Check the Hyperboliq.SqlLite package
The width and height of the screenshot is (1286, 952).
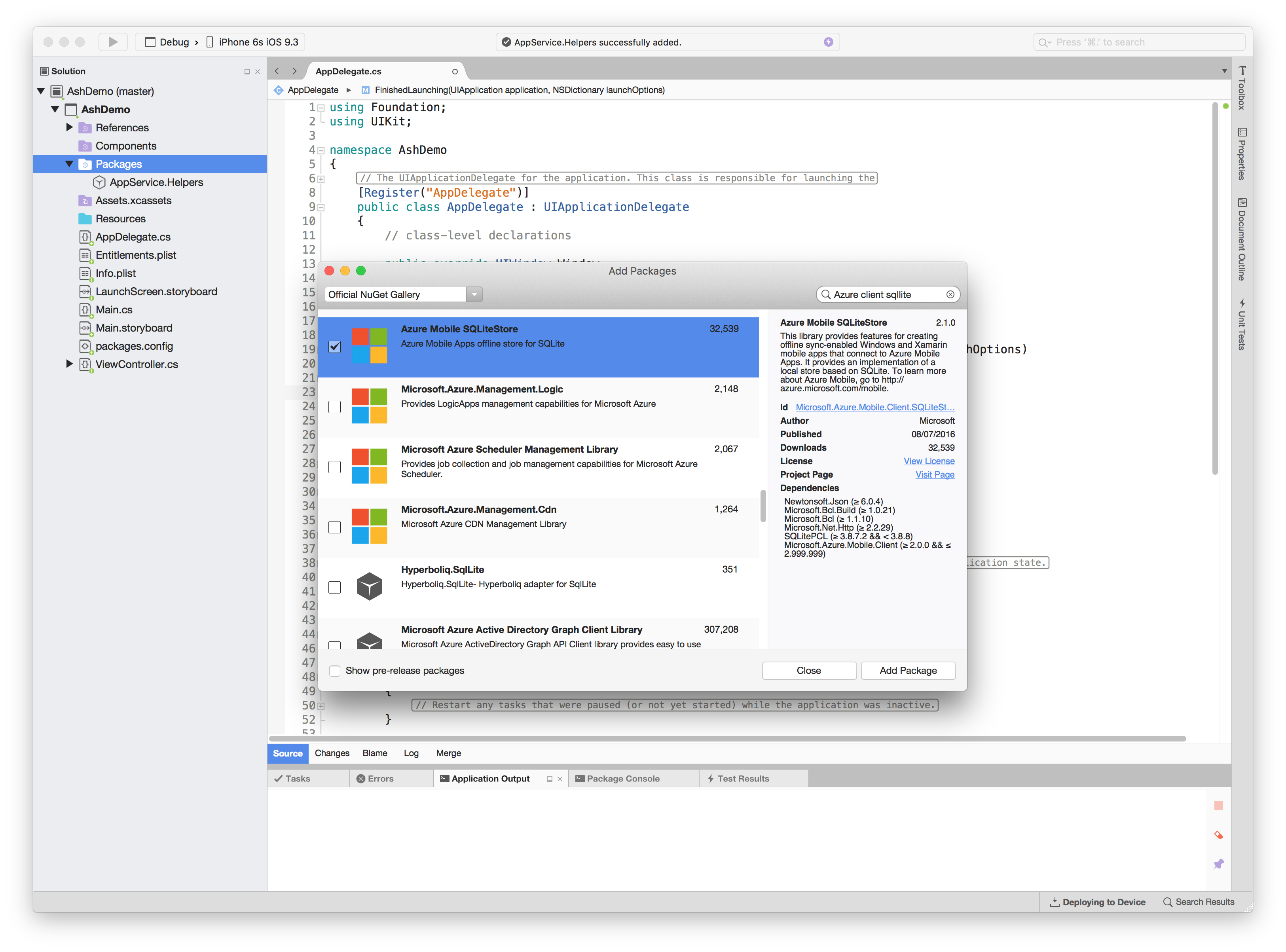[335, 587]
